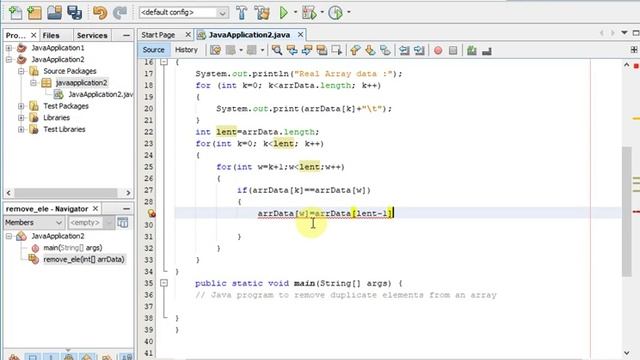Select JavaApplication2.java file in project tree
This screenshot has height=360, width=640.
click(x=100, y=94)
